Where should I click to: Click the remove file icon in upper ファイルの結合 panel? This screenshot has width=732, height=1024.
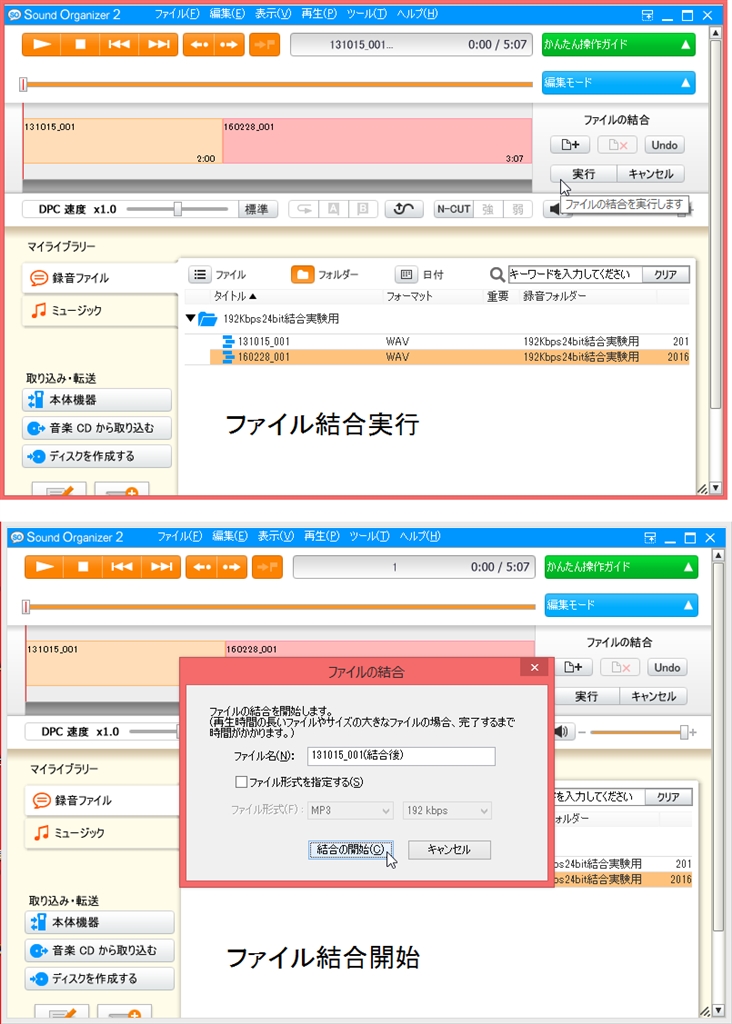pyautogui.click(x=617, y=145)
